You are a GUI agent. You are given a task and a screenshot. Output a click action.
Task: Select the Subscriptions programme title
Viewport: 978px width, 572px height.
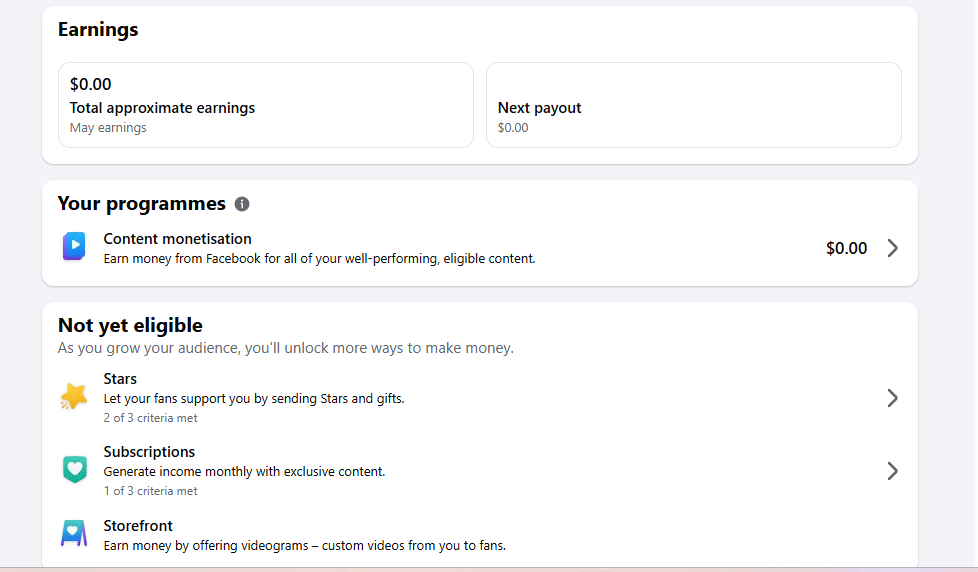(x=149, y=452)
